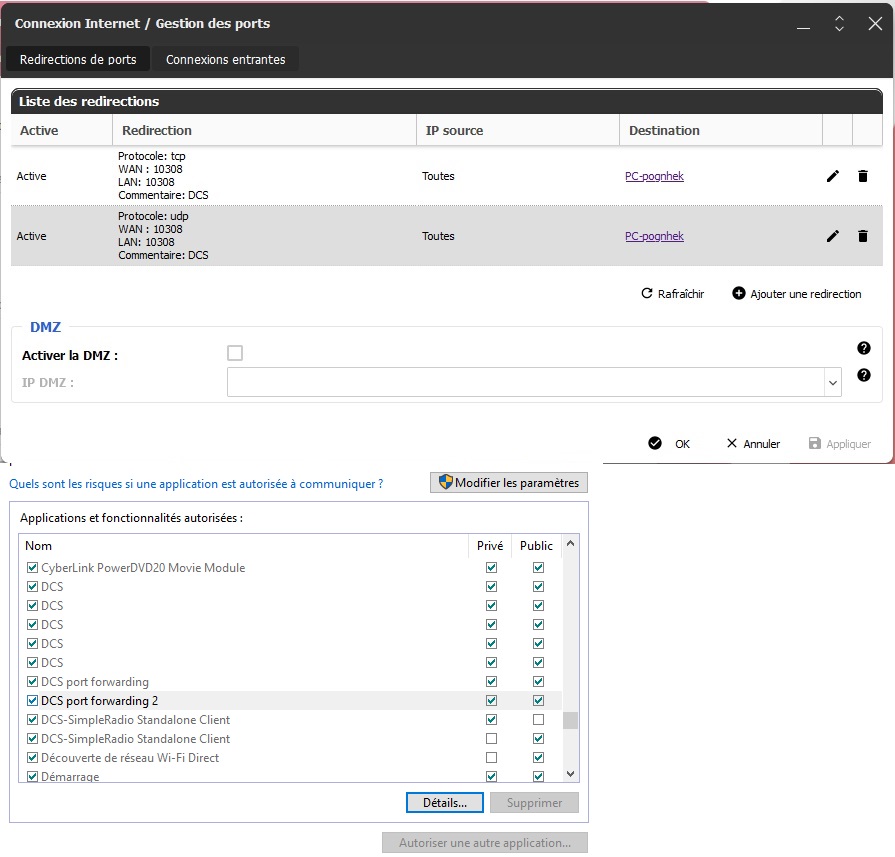Click the Destination column header

721,130
